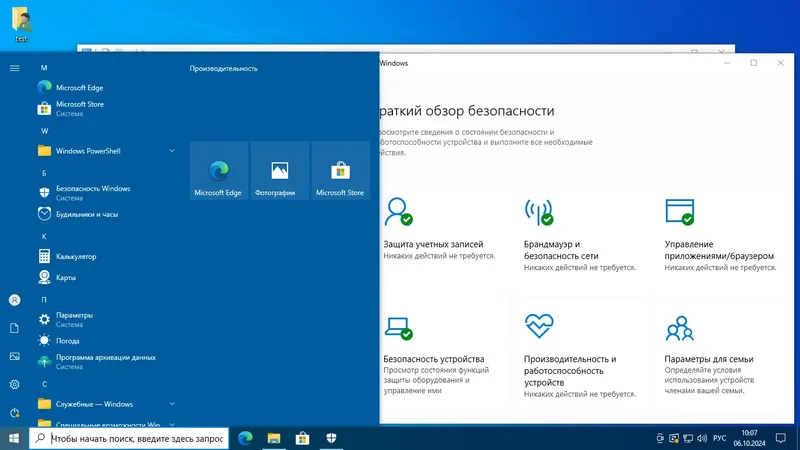Click the Microsoft Store tile
This screenshot has width=800, height=450.
[x=340, y=171]
